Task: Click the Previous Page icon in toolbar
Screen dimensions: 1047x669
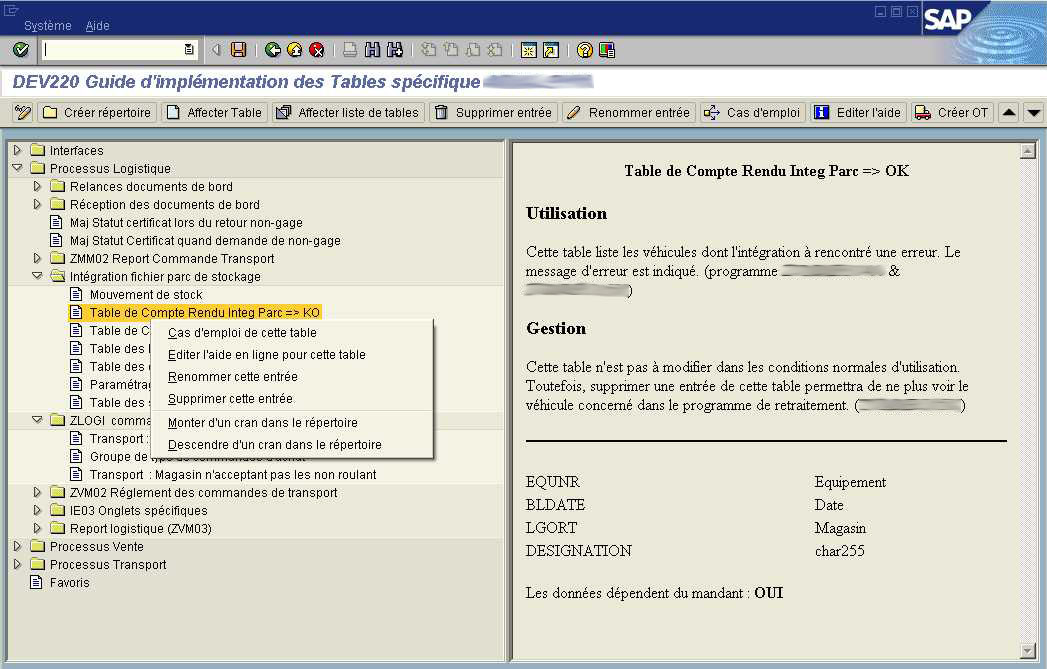Action: pos(451,50)
